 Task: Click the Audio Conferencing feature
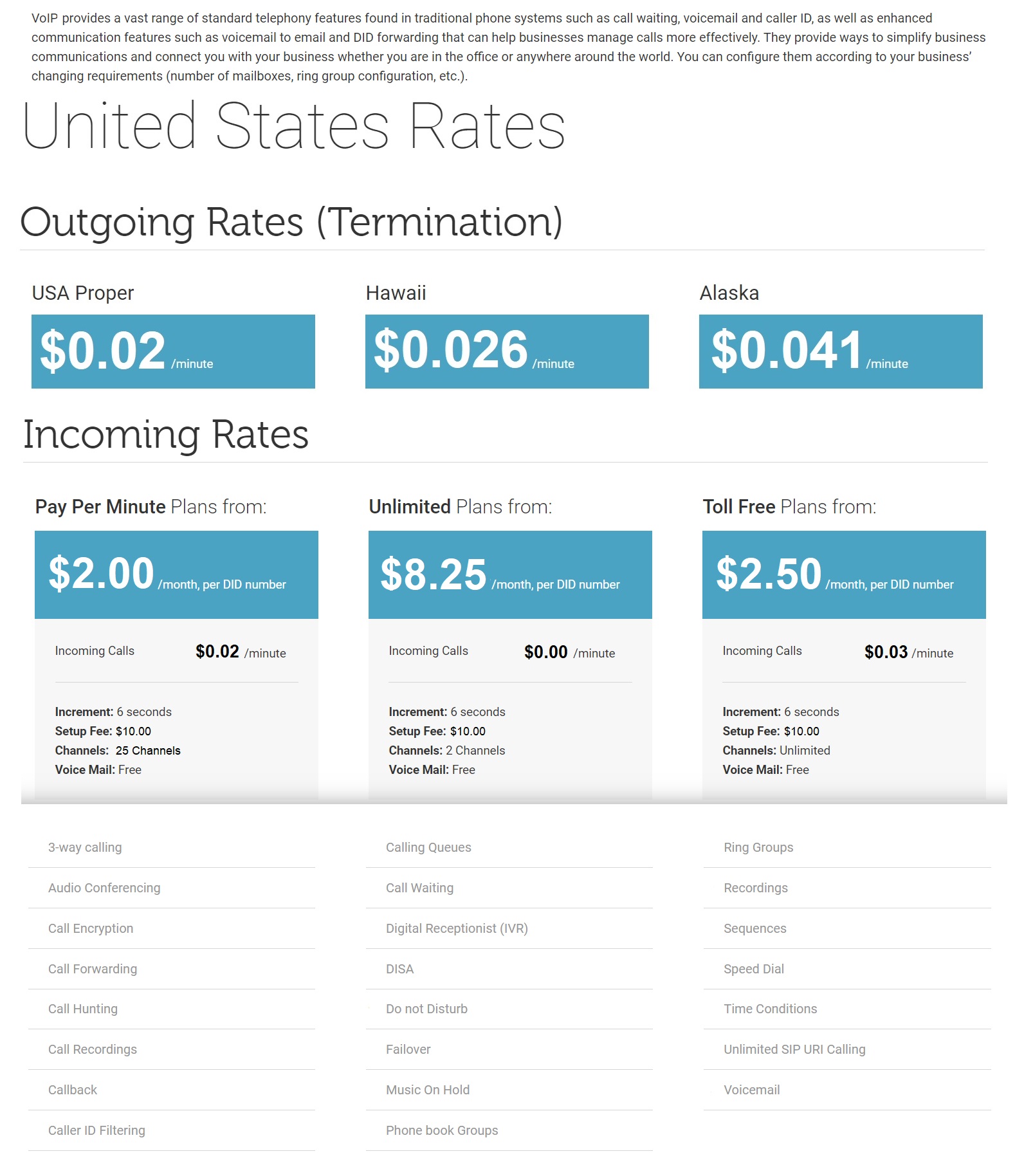coord(104,888)
